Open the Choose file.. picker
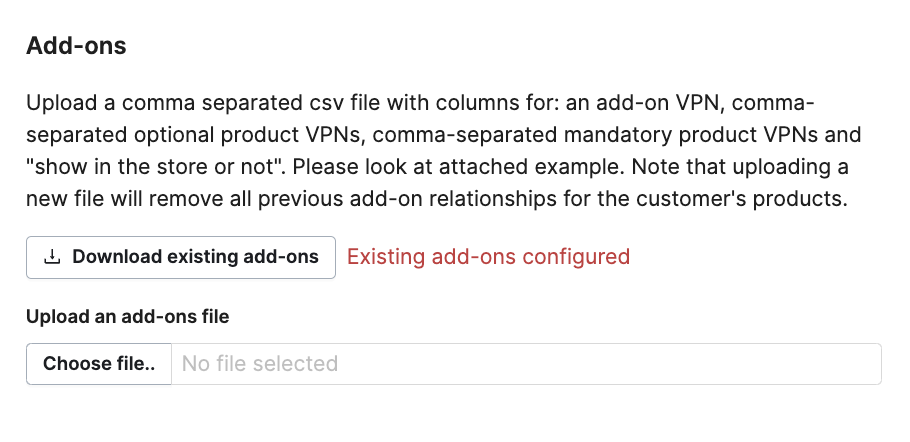This screenshot has height=442, width=910. pyautogui.click(x=99, y=364)
